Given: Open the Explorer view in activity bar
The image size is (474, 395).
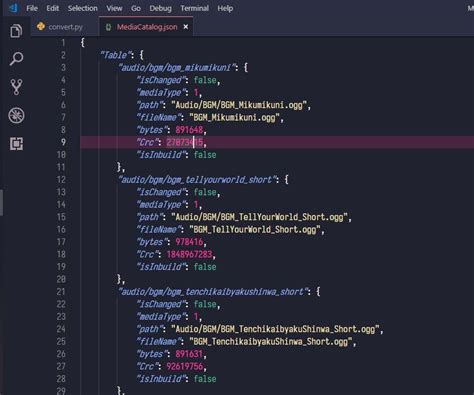Looking at the screenshot, I should click(x=16, y=31).
